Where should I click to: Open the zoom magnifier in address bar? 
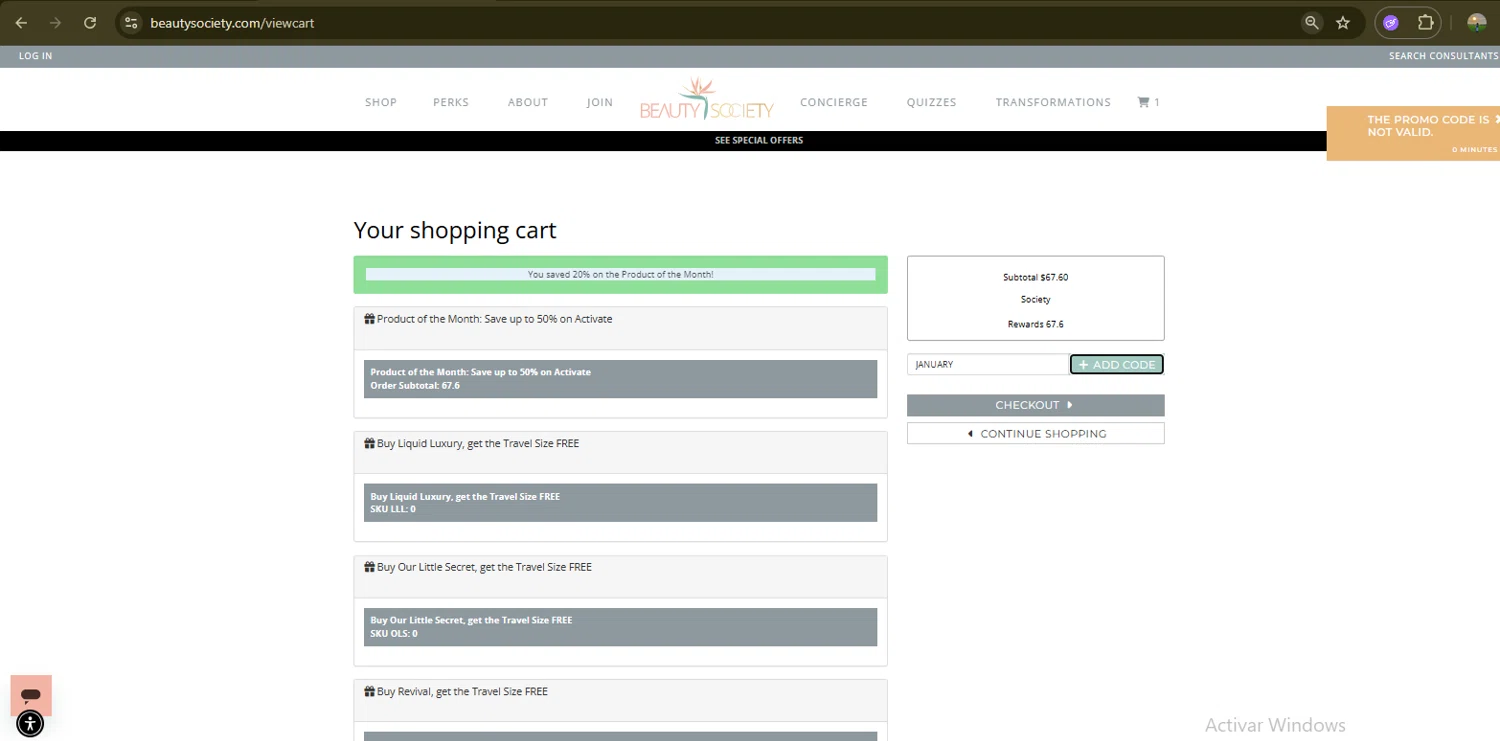pyautogui.click(x=1311, y=22)
